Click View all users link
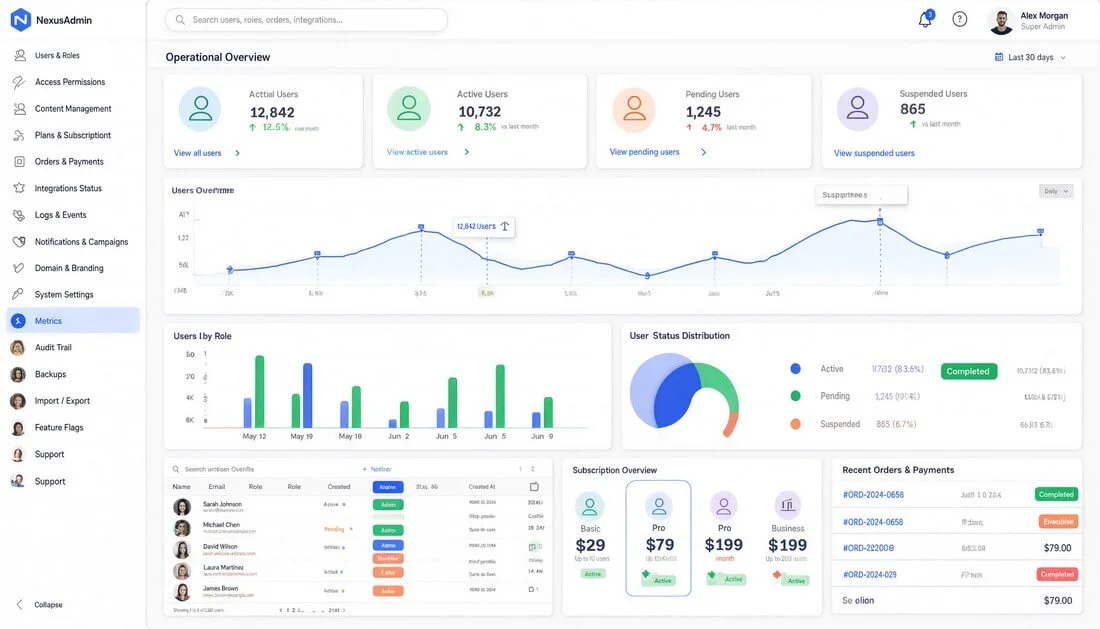 pos(197,153)
